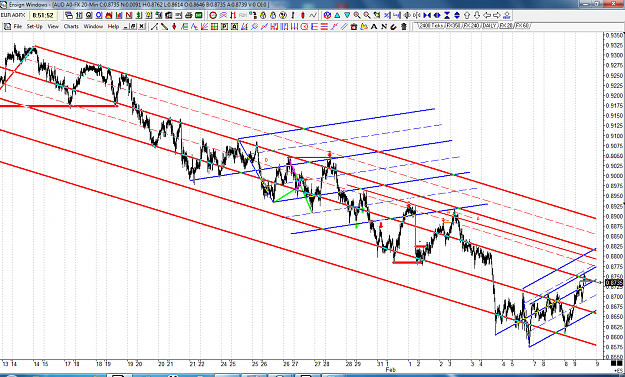The width and height of the screenshot is (625, 377).
Task: Click the green display icon
Action: 199,16
